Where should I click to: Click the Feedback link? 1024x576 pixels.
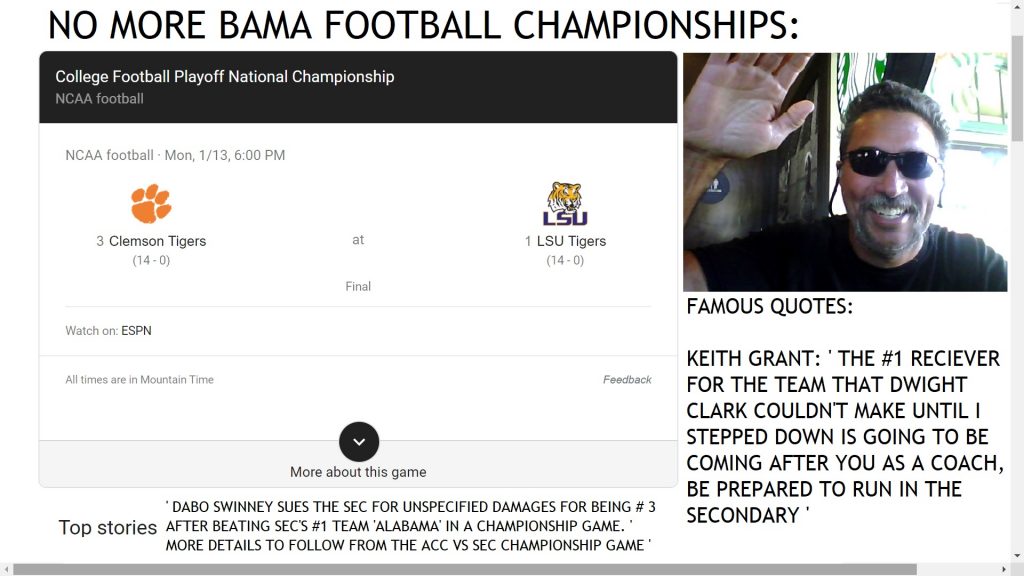click(627, 380)
